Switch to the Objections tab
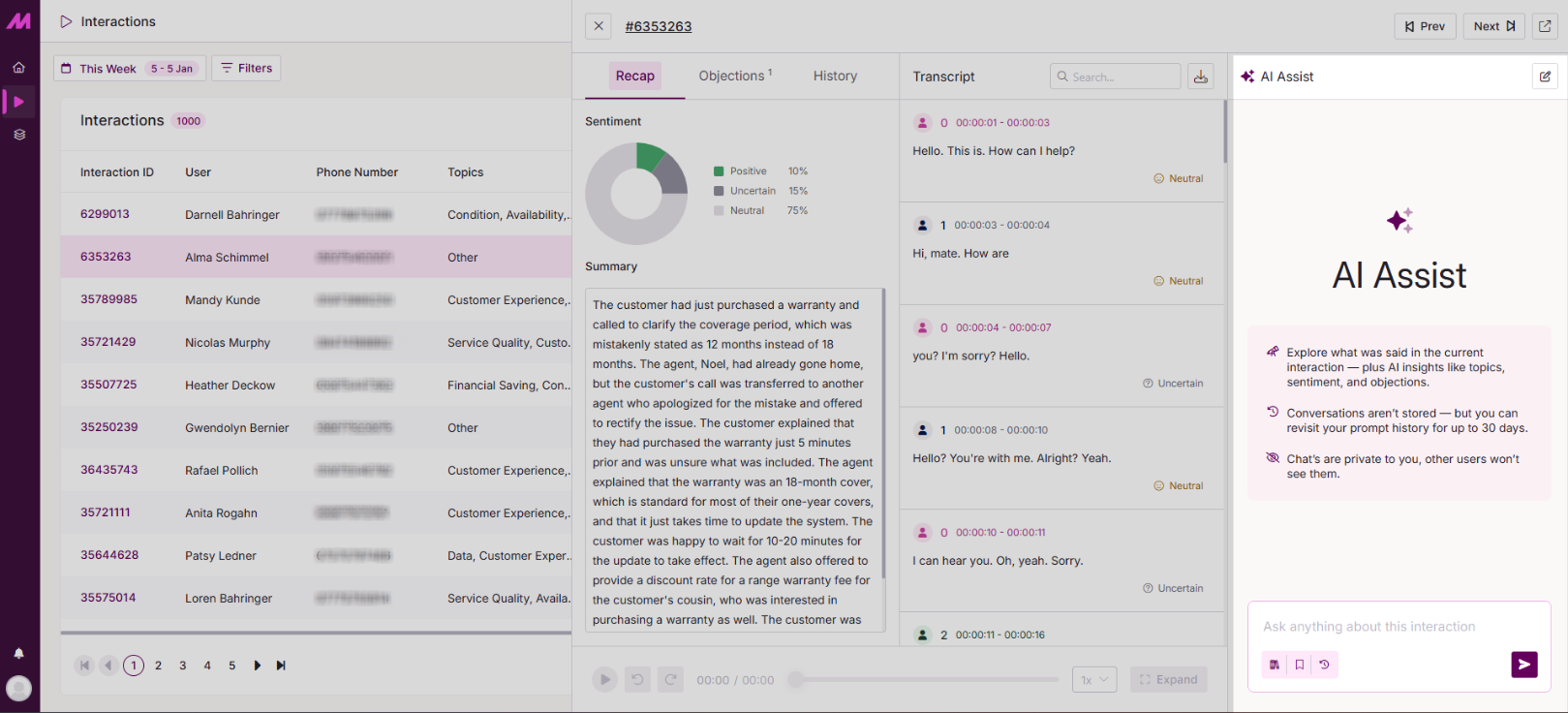1568x713 pixels. click(x=735, y=77)
